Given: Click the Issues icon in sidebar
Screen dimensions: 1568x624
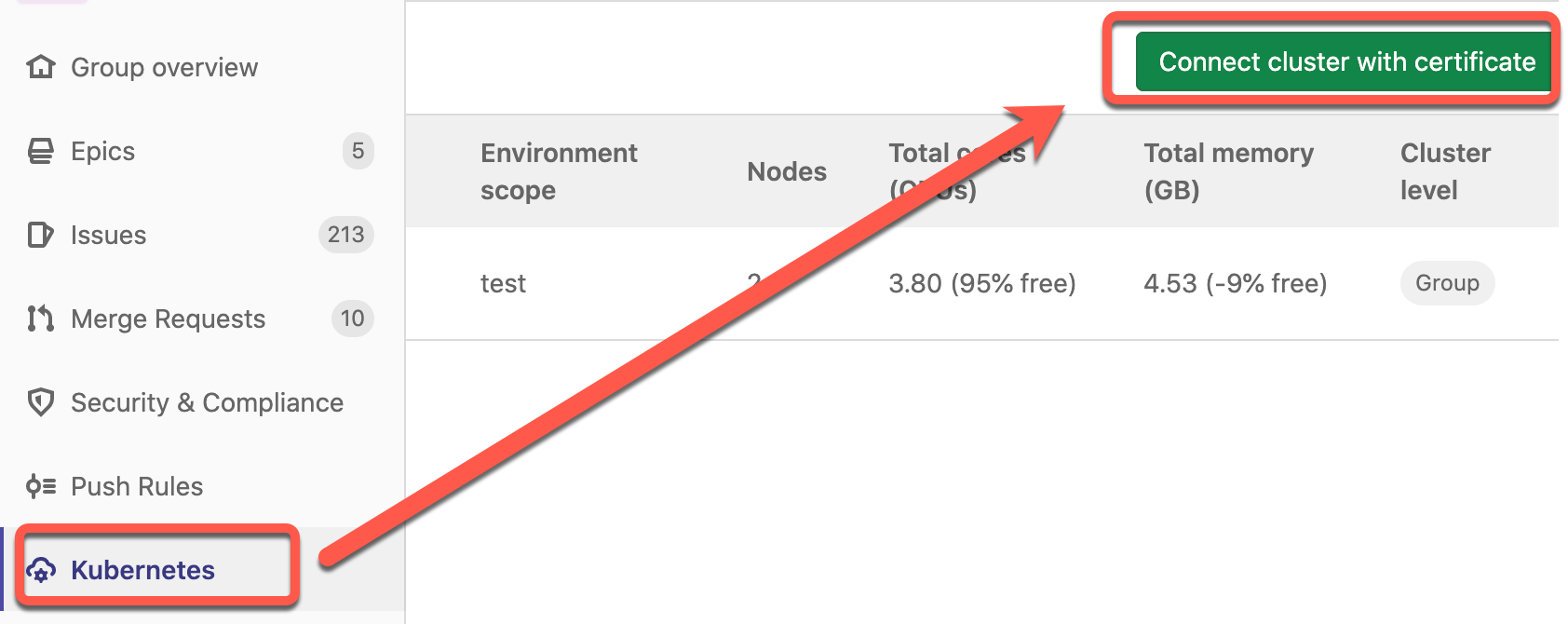Looking at the screenshot, I should pos(41,235).
